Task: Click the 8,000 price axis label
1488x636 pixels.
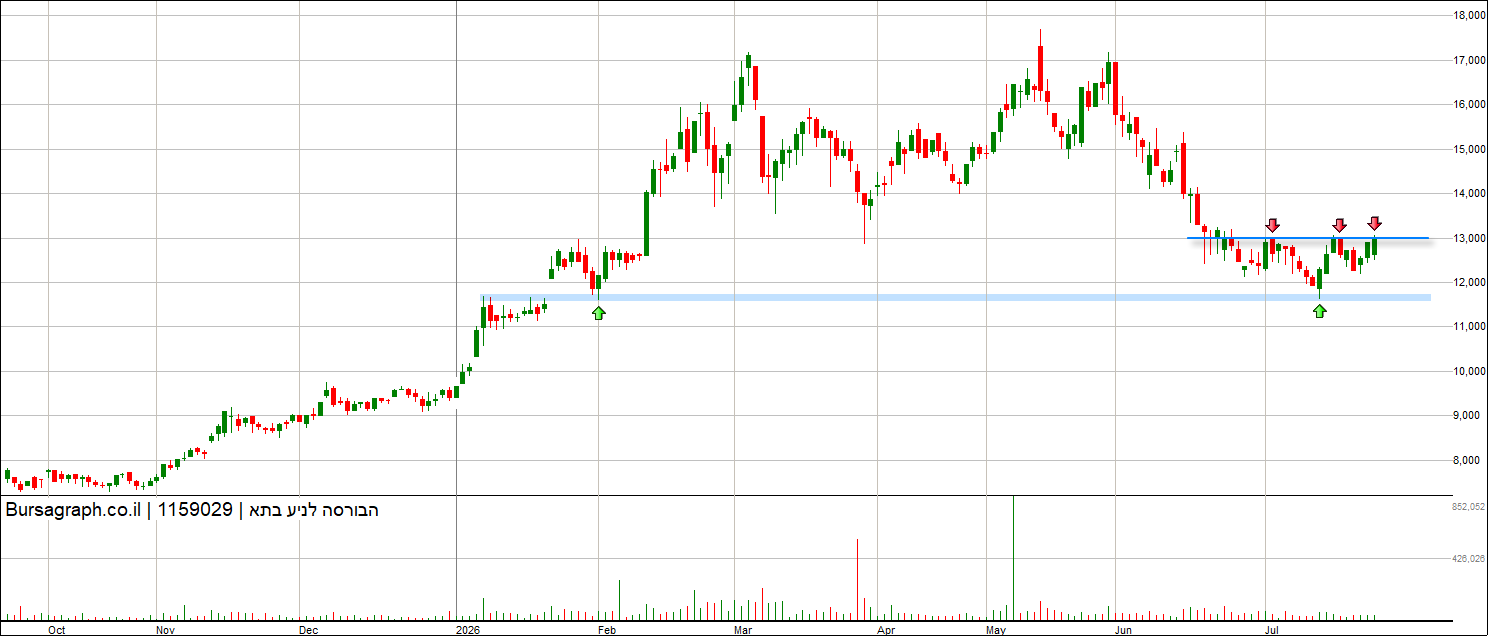Action: 1470,461
